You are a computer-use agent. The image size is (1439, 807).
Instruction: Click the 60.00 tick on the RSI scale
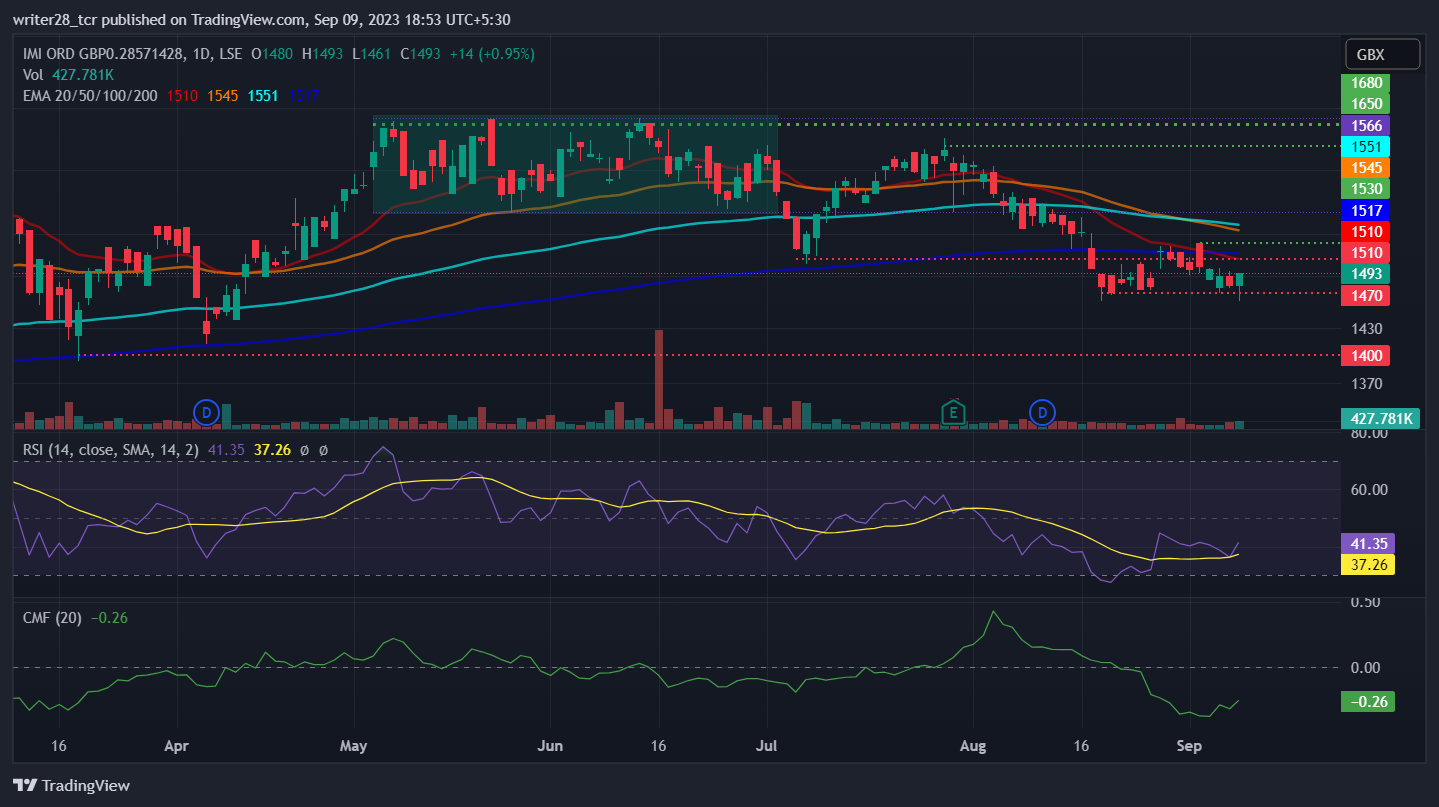click(1368, 490)
